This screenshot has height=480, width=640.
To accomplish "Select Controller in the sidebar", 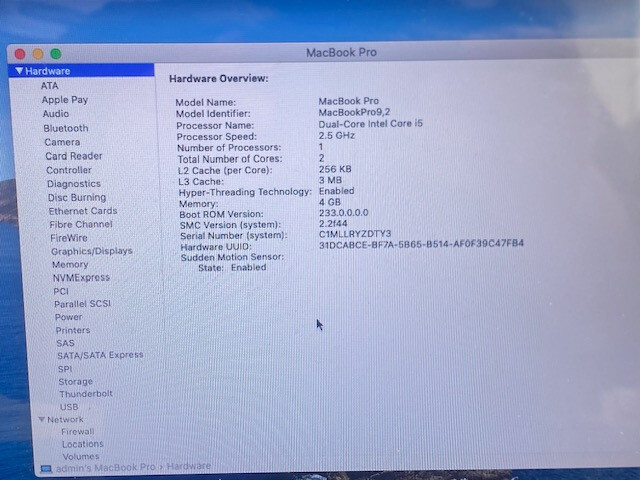I will [x=69, y=170].
